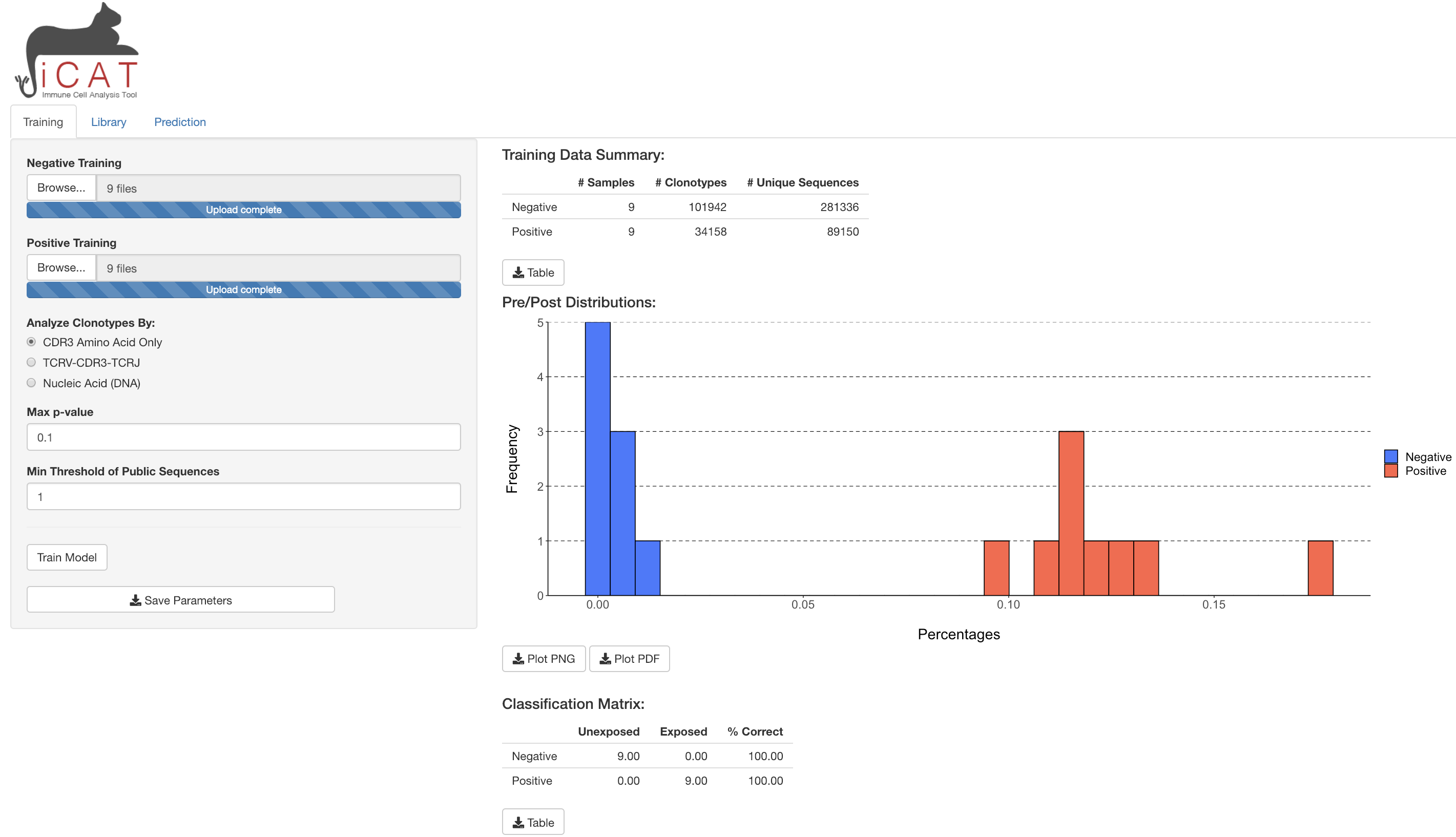Click the 'Unexposed' column header
Viewport: 1456px width, 837px height.
[608, 731]
